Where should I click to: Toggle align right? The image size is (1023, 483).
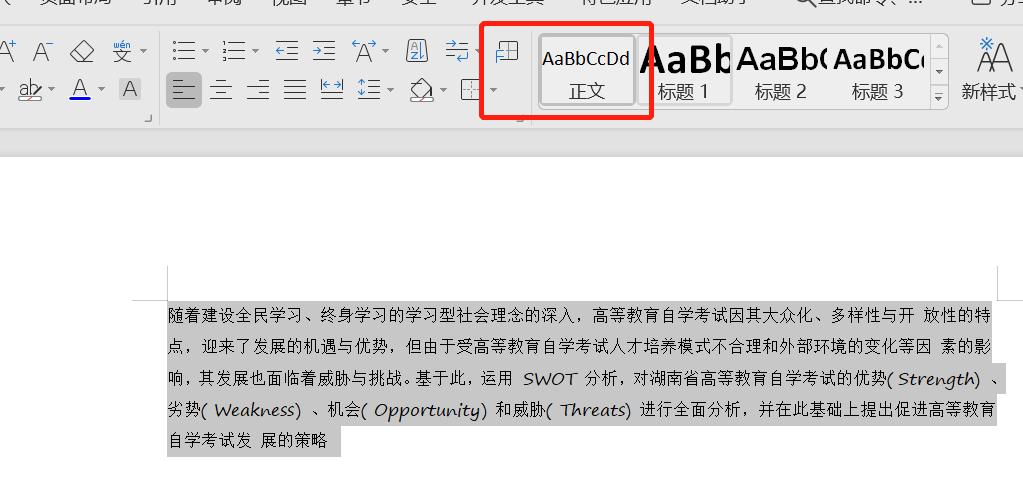258,89
